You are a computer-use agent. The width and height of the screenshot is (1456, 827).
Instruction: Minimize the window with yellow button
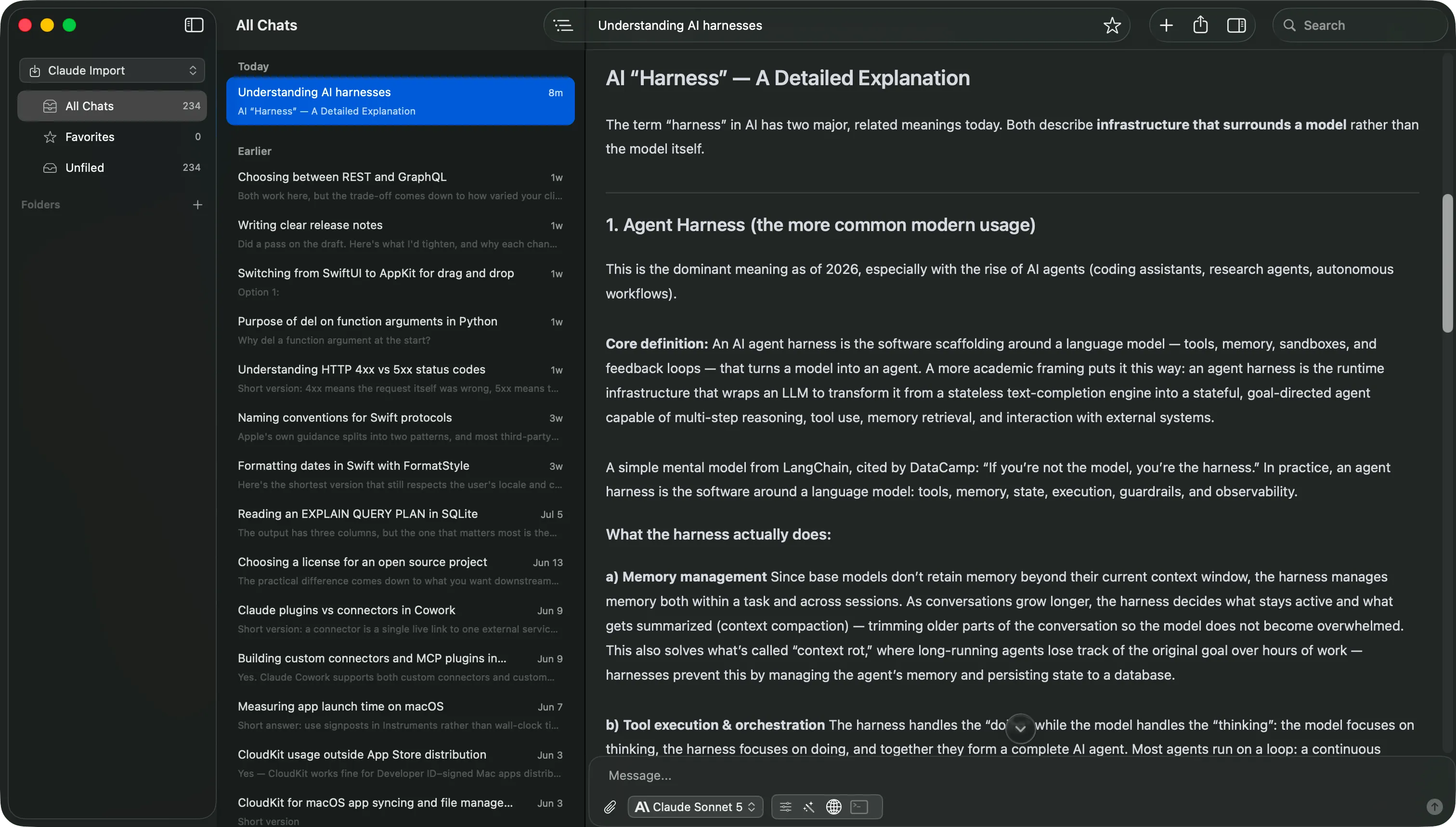coord(47,25)
